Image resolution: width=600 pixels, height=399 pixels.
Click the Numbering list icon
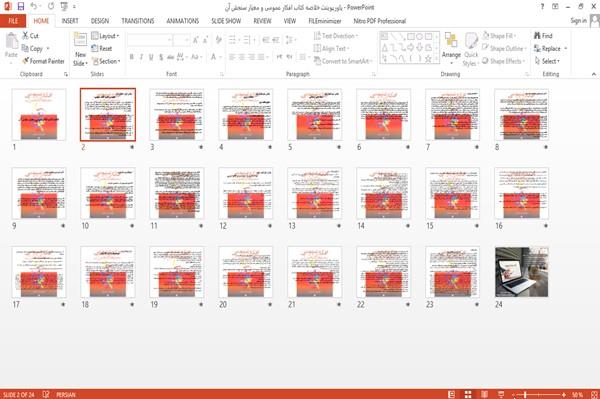247,40
